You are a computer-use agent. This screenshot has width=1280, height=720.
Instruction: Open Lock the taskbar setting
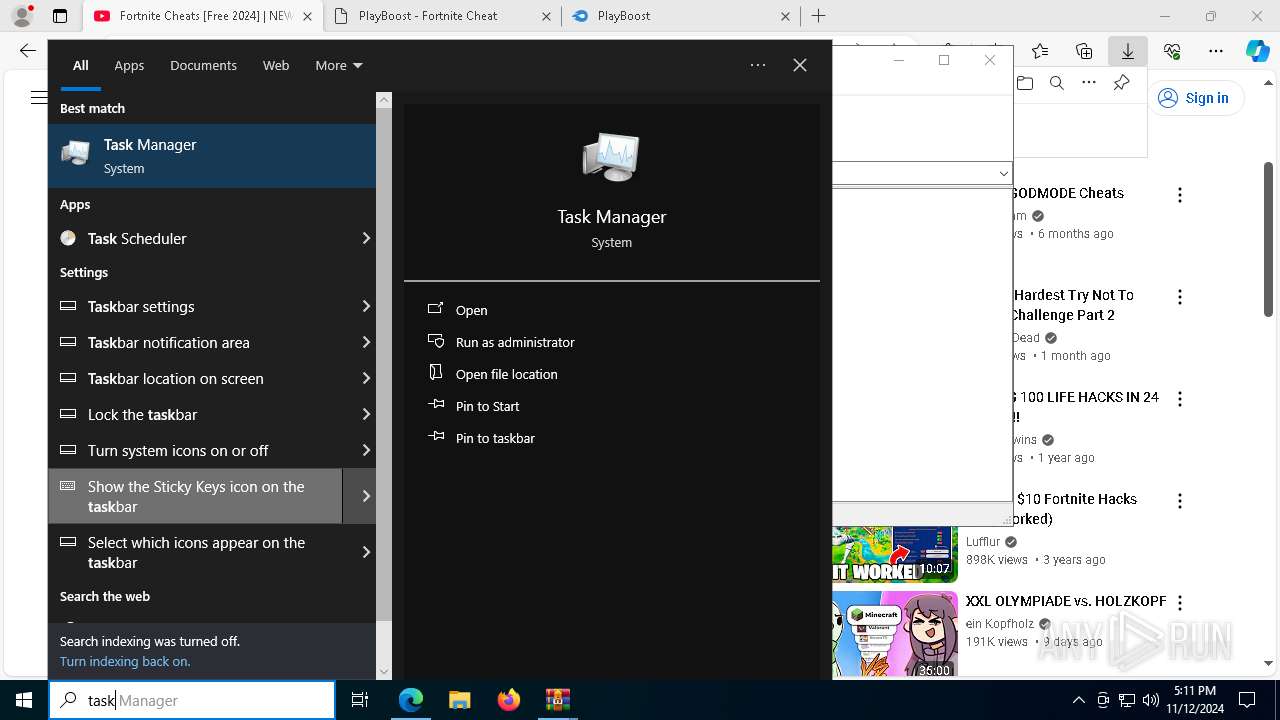pos(195,414)
